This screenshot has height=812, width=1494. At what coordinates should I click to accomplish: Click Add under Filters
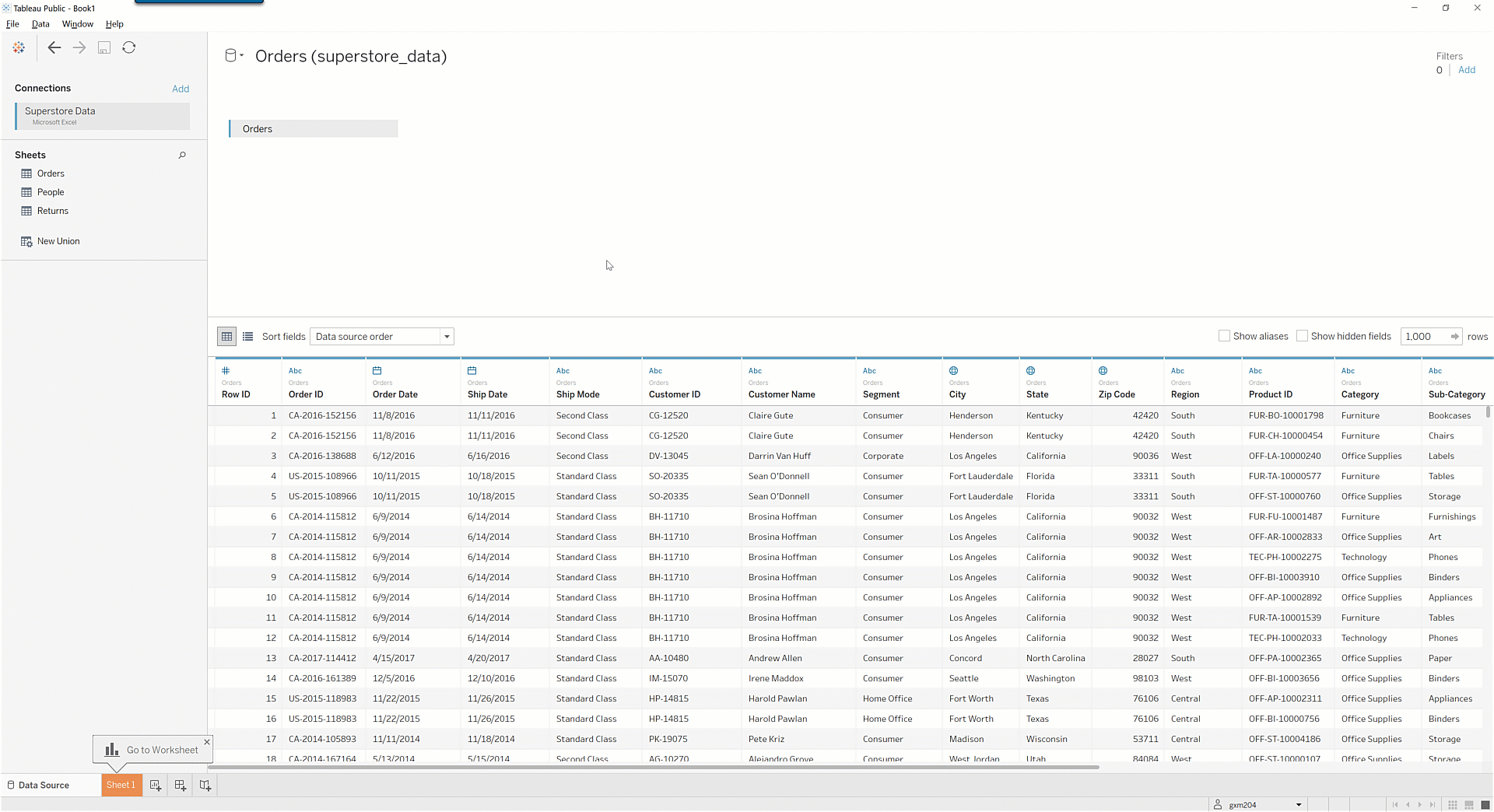click(x=1466, y=70)
